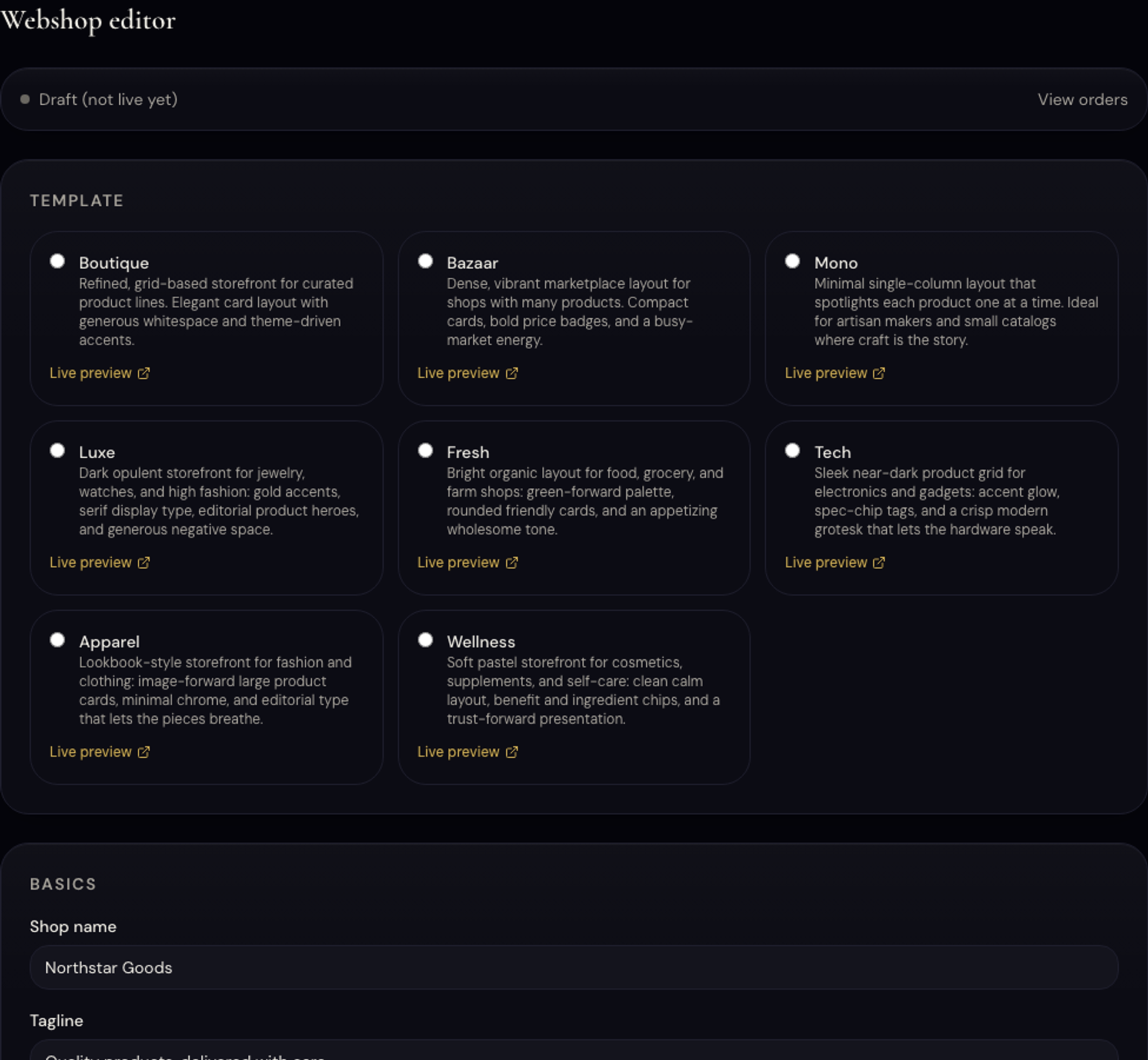Click the 'Draft (not live yet)' status text

(x=108, y=99)
